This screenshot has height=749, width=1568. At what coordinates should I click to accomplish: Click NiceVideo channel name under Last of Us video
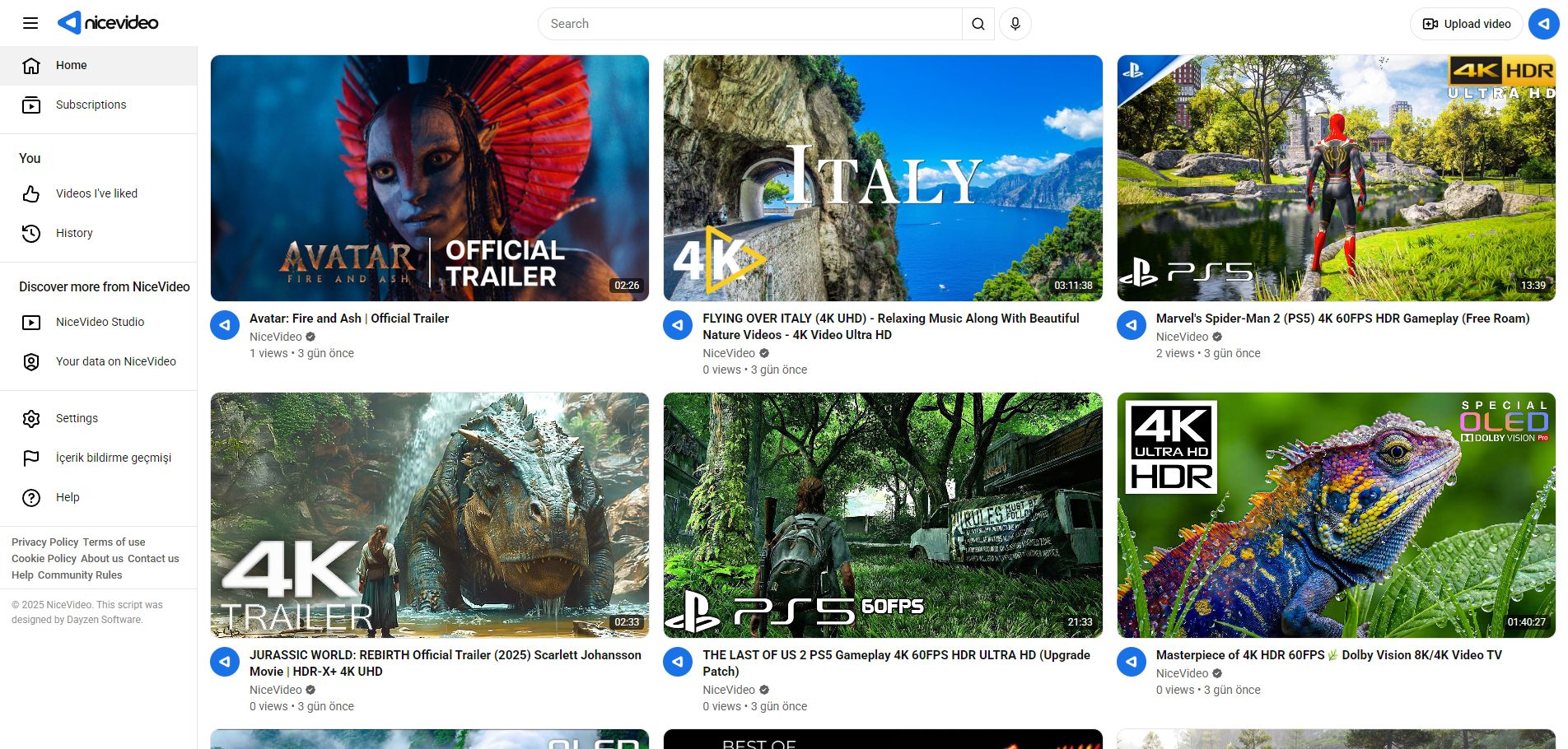click(x=729, y=690)
